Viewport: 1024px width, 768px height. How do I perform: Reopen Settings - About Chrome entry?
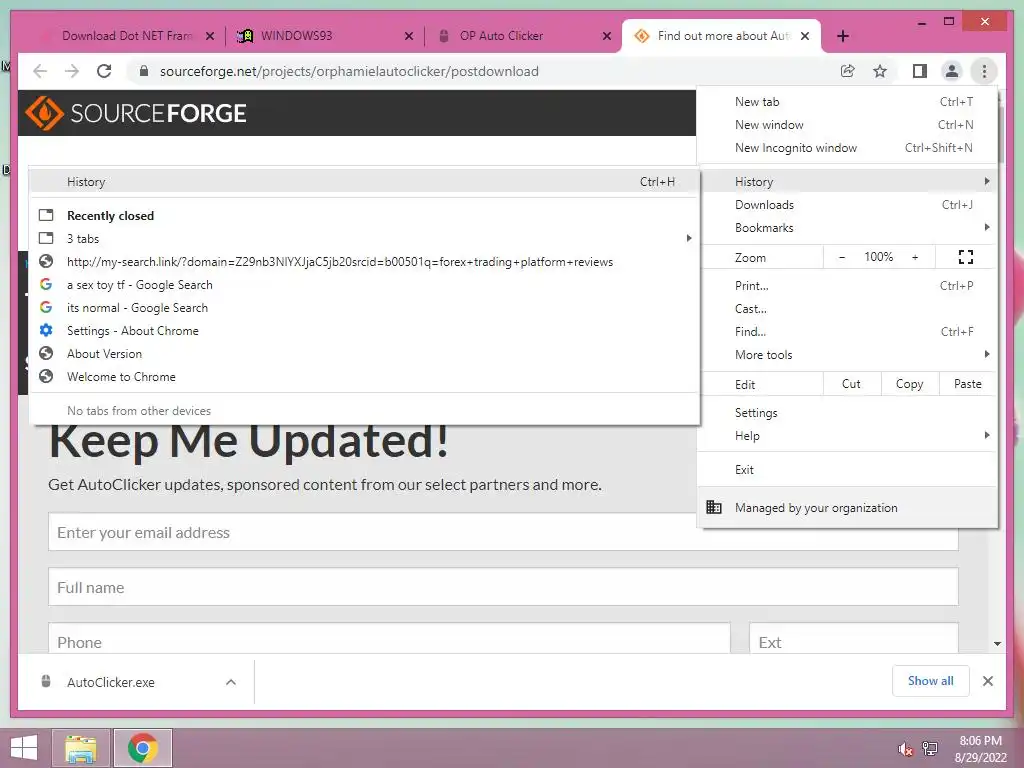tap(364, 330)
